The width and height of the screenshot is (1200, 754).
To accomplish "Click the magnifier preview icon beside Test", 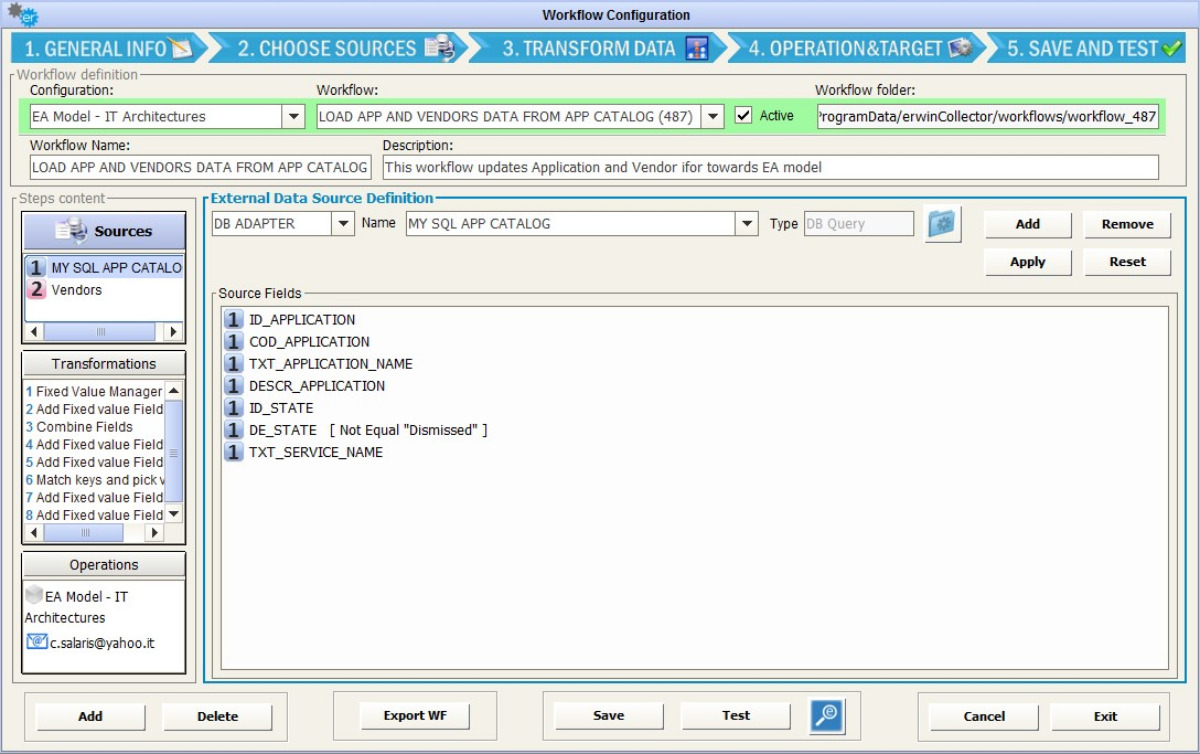I will (x=827, y=715).
